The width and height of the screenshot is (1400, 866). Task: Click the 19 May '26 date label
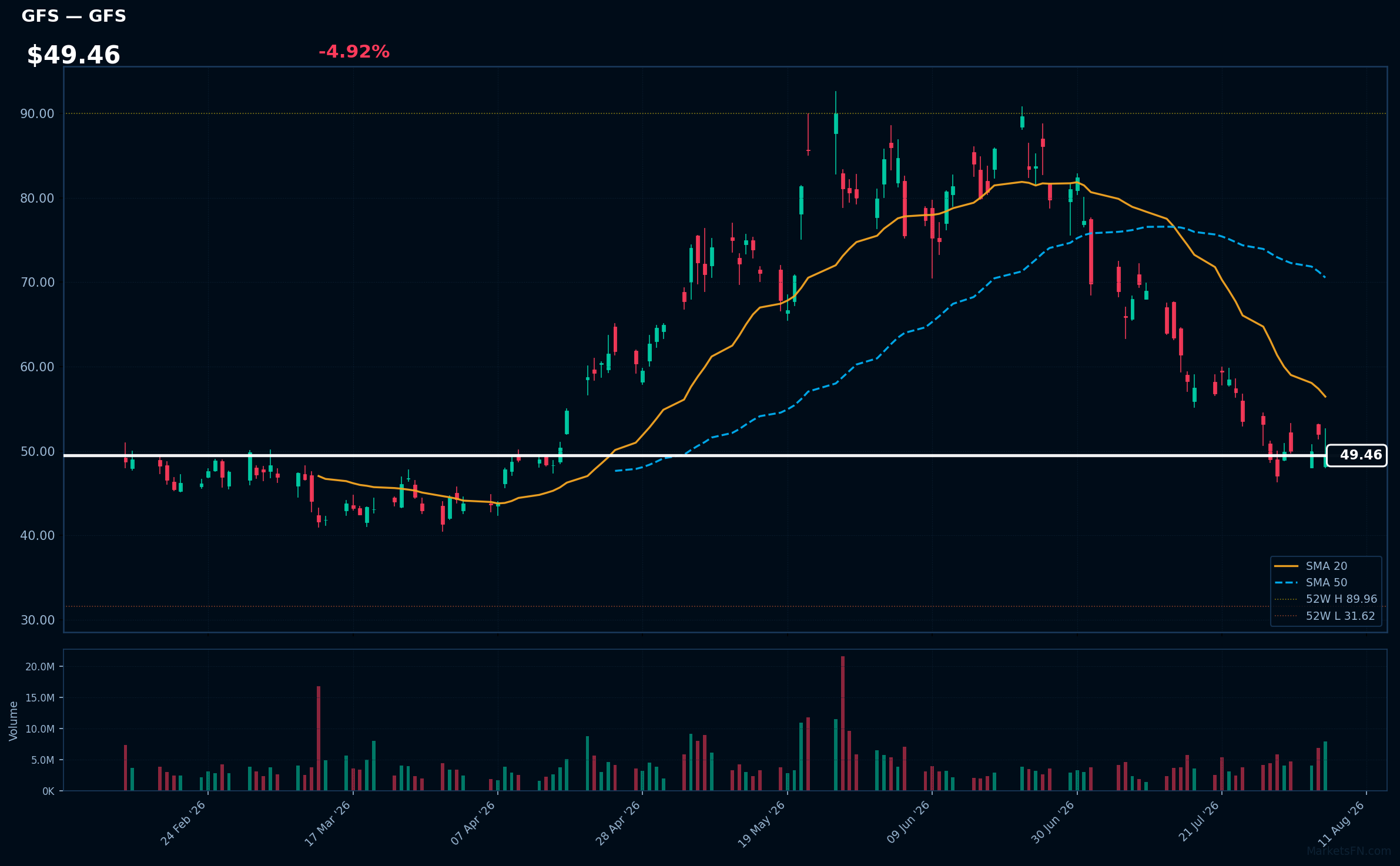coord(762,823)
